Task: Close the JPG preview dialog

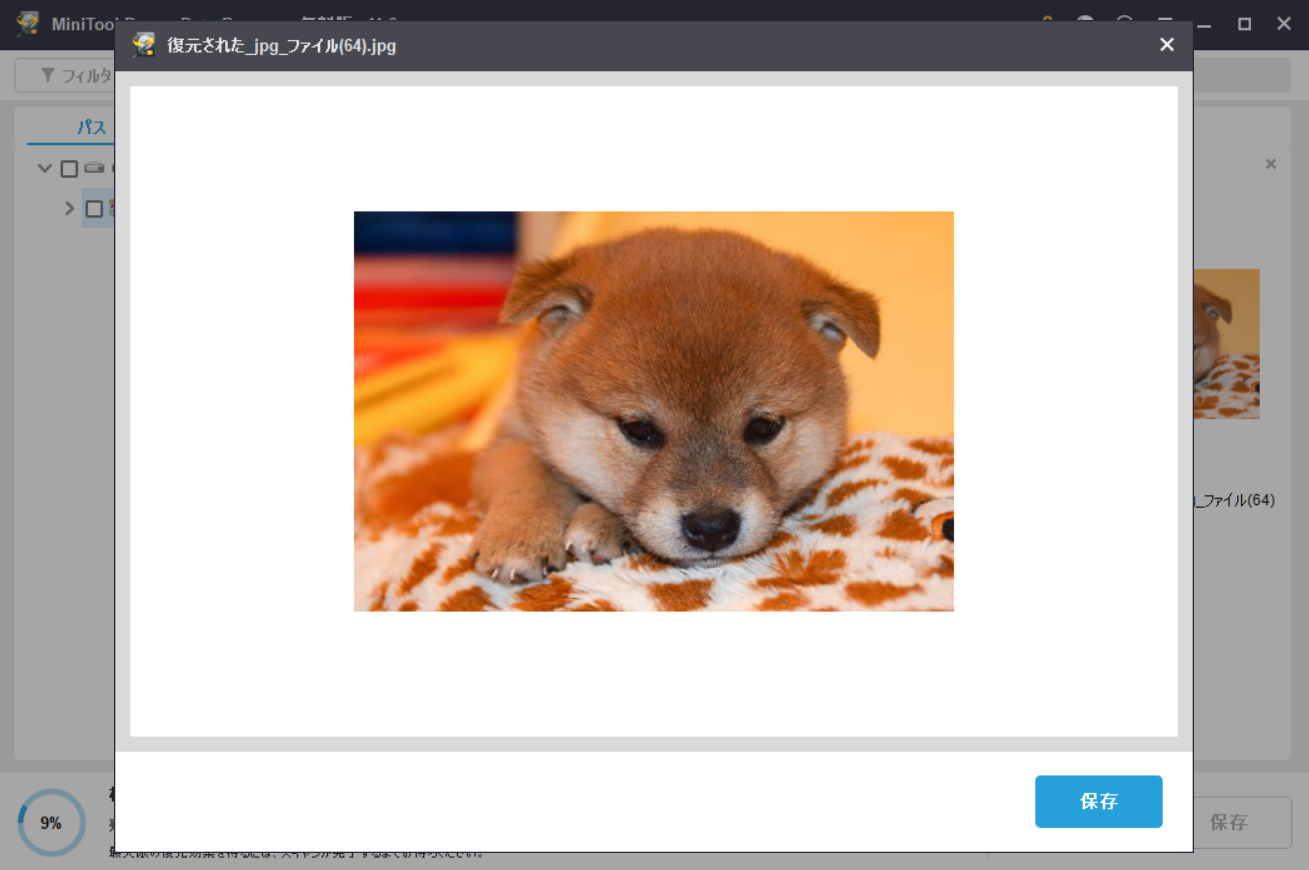Action: click(1166, 45)
